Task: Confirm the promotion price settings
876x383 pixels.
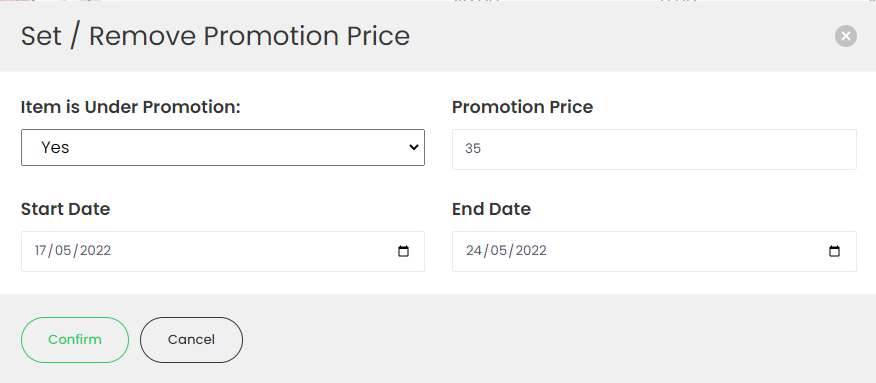Action: 75,339
